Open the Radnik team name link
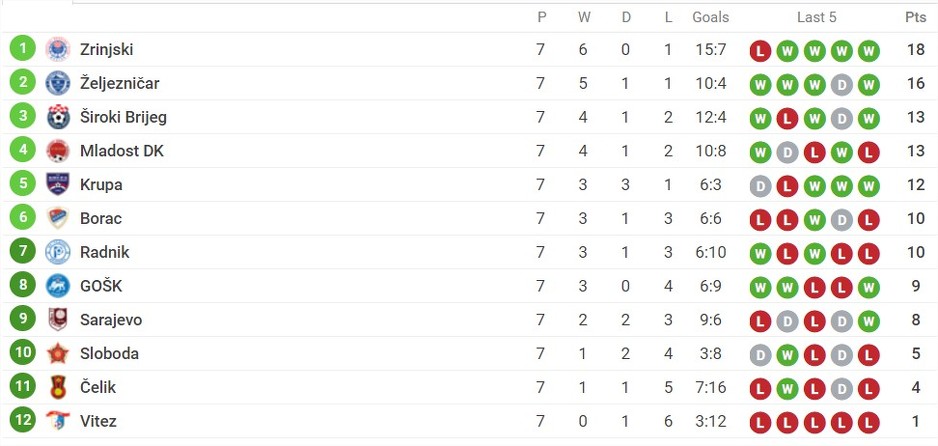 (x=105, y=252)
